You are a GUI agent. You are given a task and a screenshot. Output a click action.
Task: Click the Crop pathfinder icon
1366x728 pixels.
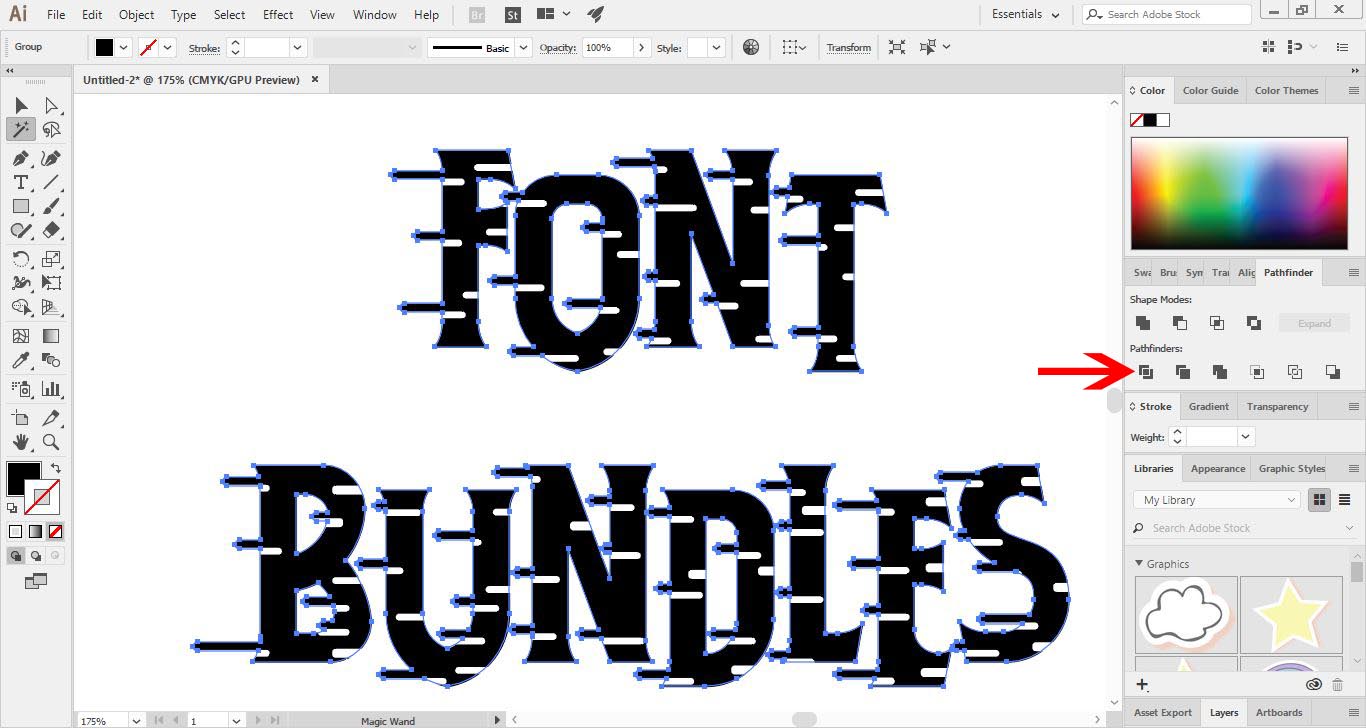(1257, 372)
